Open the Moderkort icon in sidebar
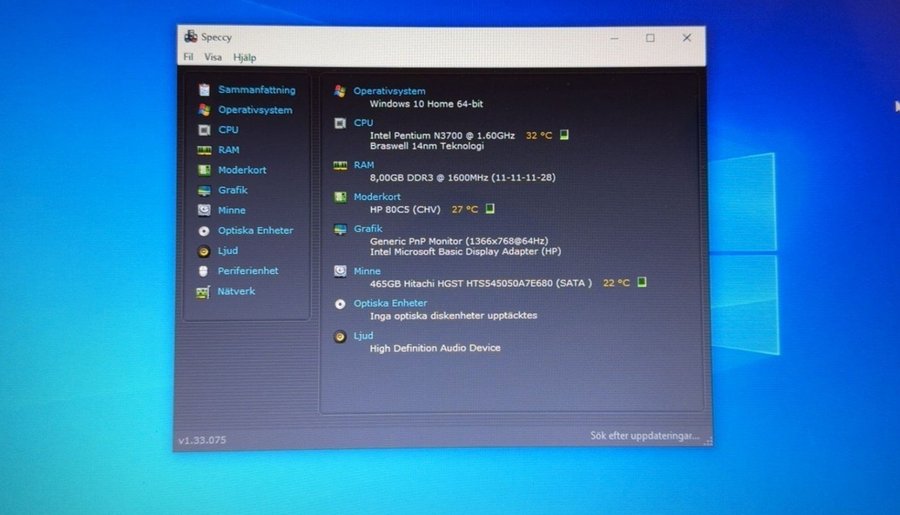 click(204, 170)
